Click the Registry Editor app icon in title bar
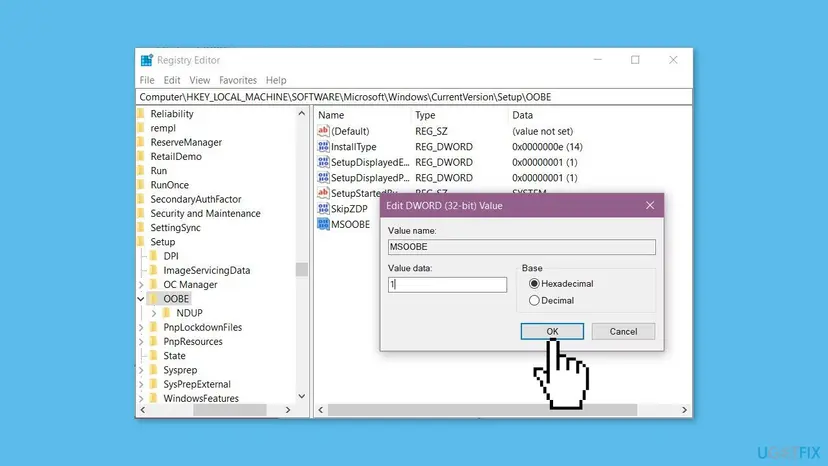 coord(147,60)
